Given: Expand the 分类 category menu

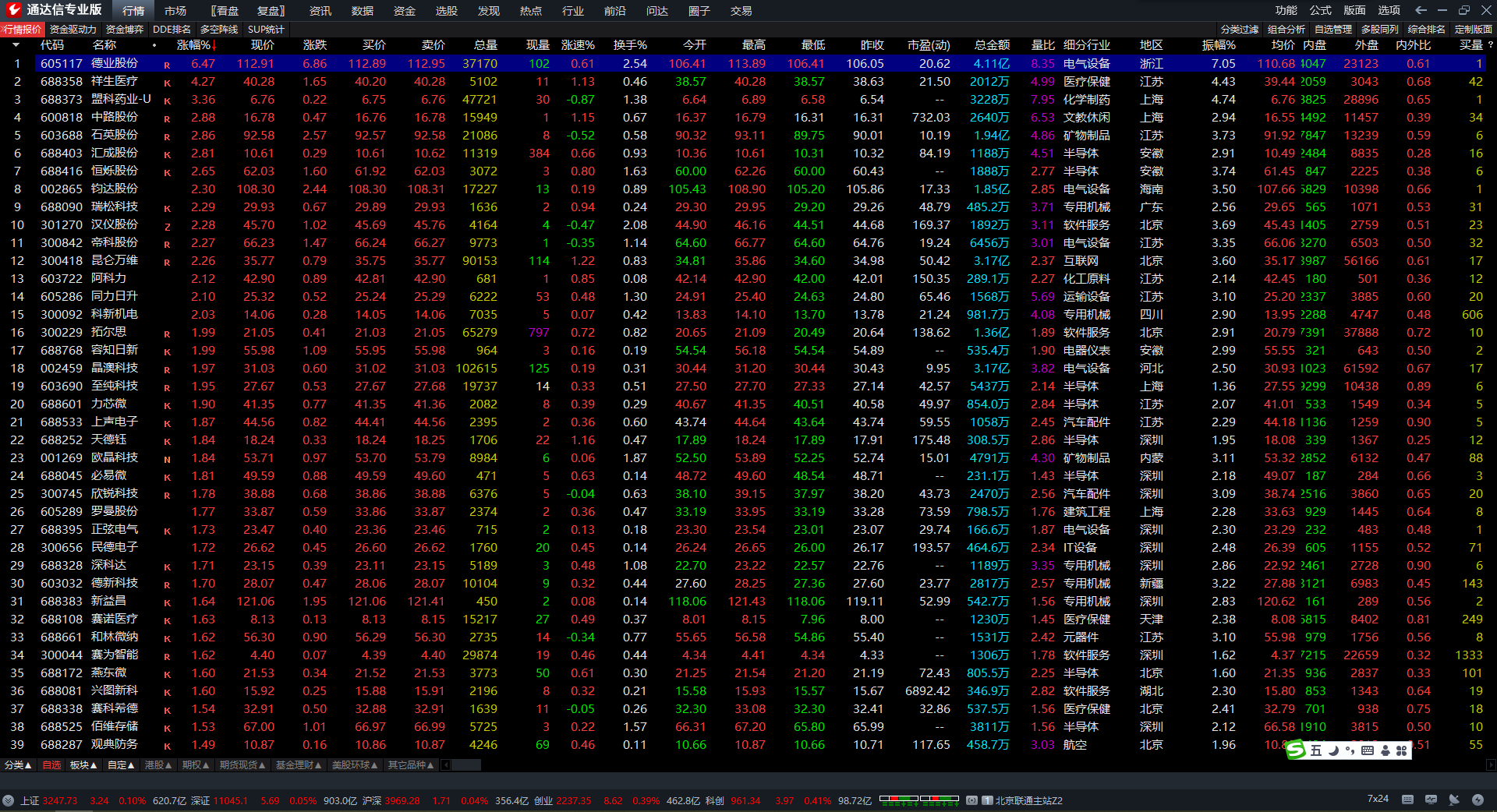Looking at the screenshot, I should click(x=18, y=765).
